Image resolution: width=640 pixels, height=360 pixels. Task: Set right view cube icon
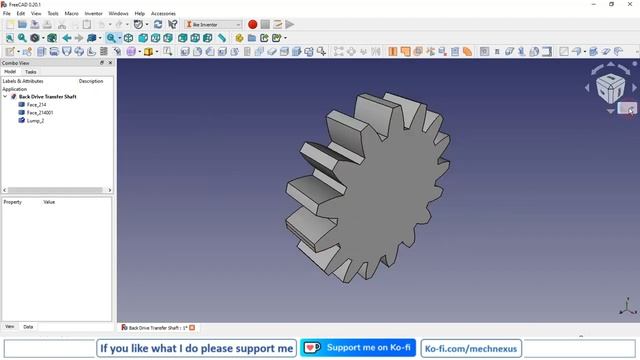[168, 38]
